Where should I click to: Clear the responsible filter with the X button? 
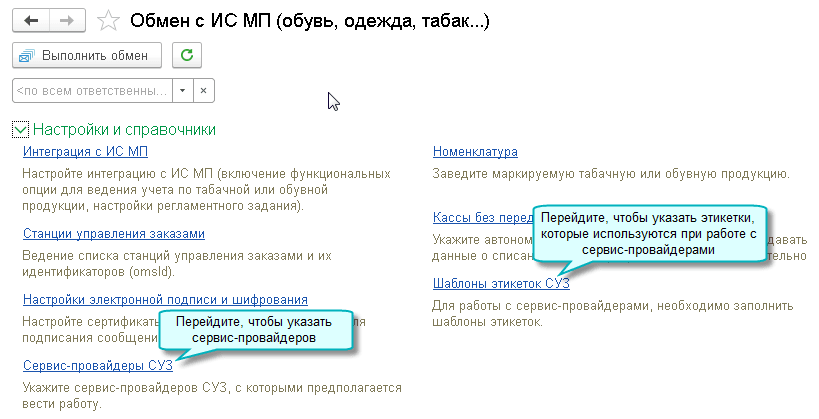click(203, 90)
